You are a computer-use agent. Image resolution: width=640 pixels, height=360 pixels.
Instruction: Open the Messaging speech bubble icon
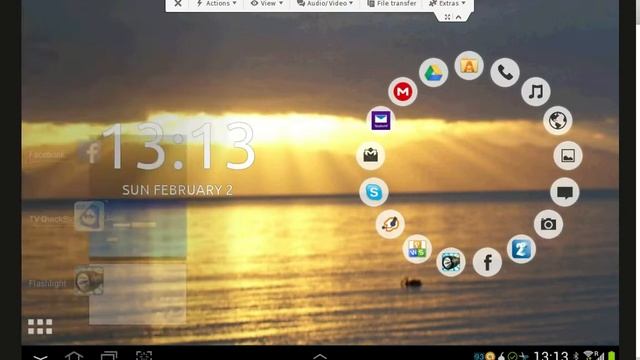pos(565,192)
